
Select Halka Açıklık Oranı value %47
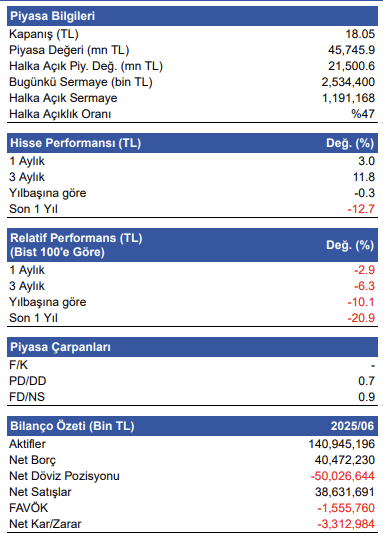pos(363,114)
